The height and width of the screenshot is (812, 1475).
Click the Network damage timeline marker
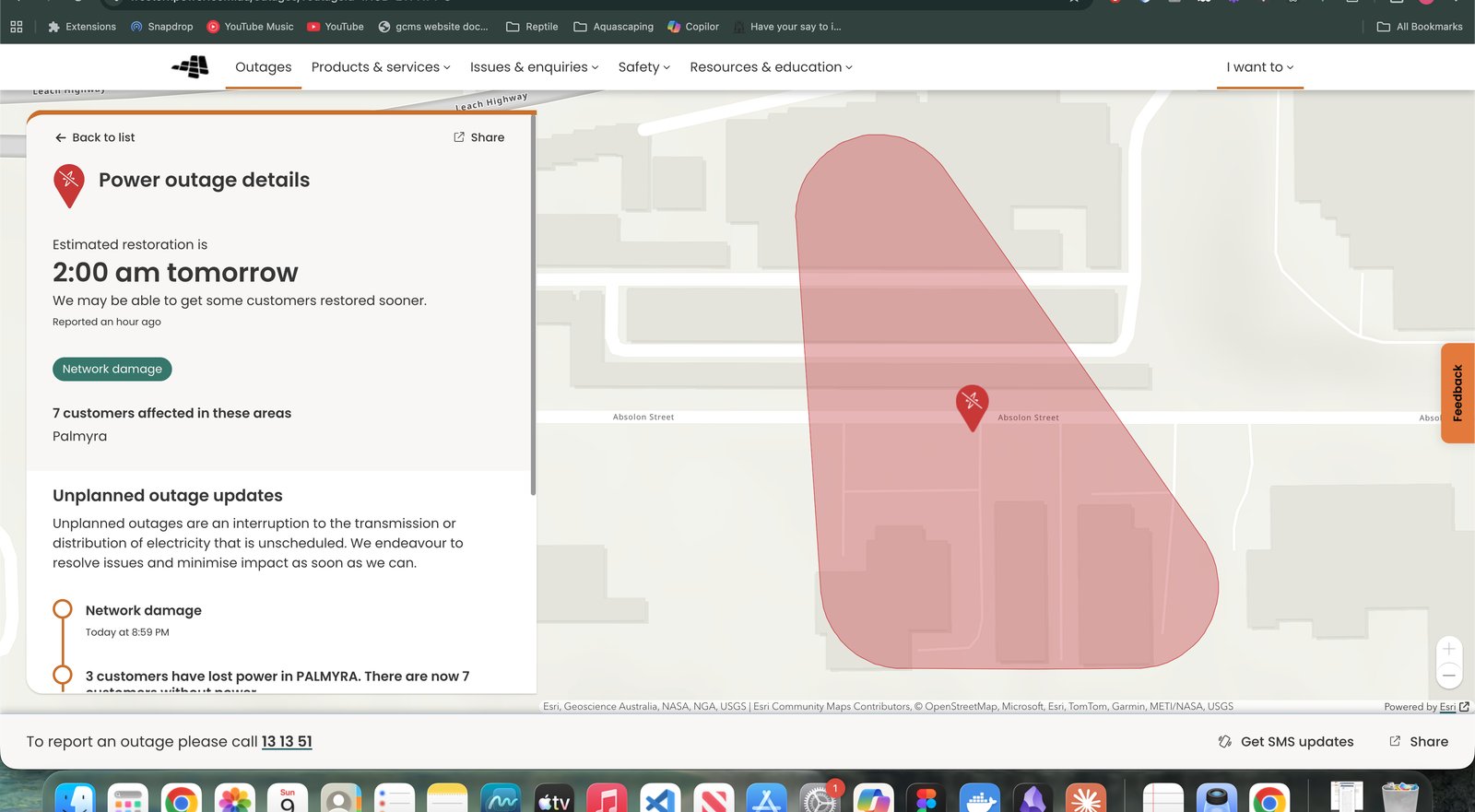pos(63,609)
